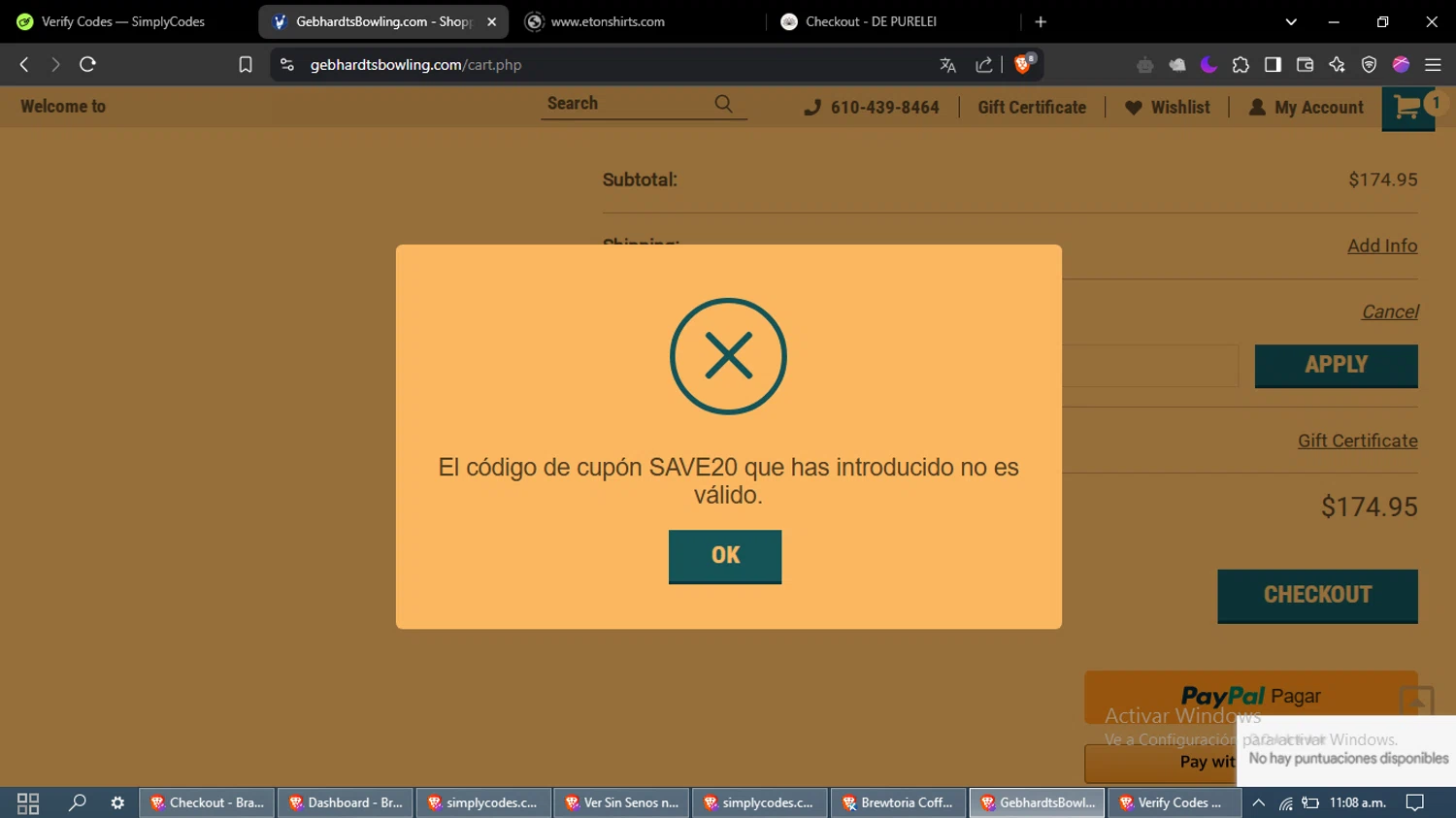Click the share page icon
Image resolution: width=1456 pixels, height=818 pixels.
pyautogui.click(x=984, y=65)
